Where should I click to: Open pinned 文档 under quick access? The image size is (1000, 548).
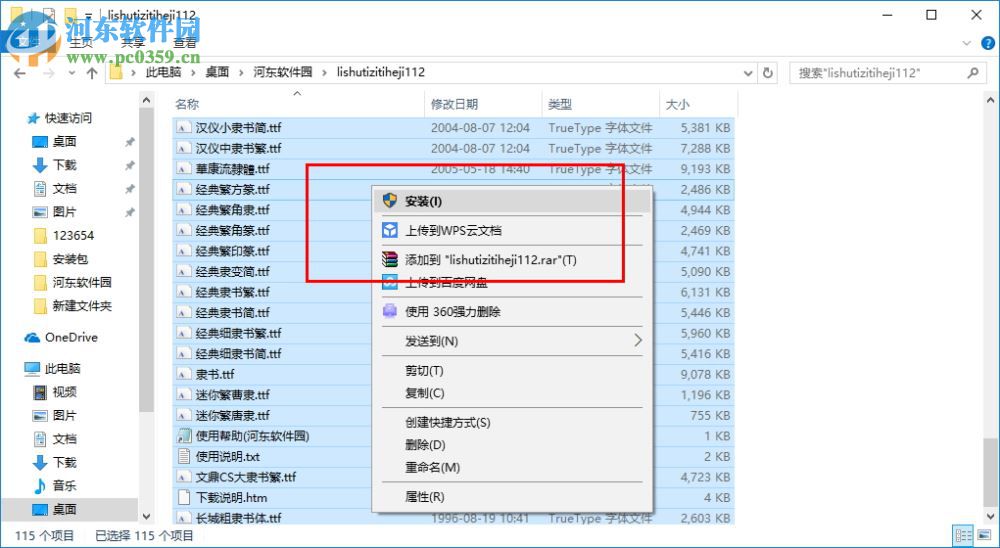click(x=64, y=189)
